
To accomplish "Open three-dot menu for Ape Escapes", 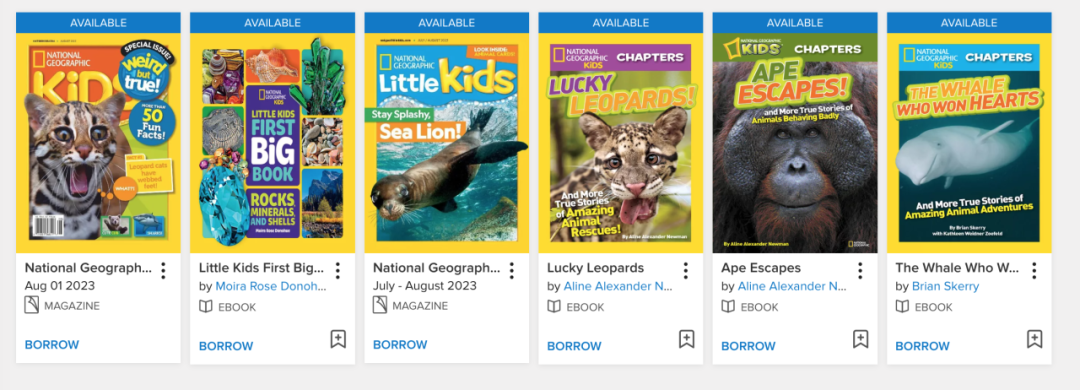I will click(860, 270).
